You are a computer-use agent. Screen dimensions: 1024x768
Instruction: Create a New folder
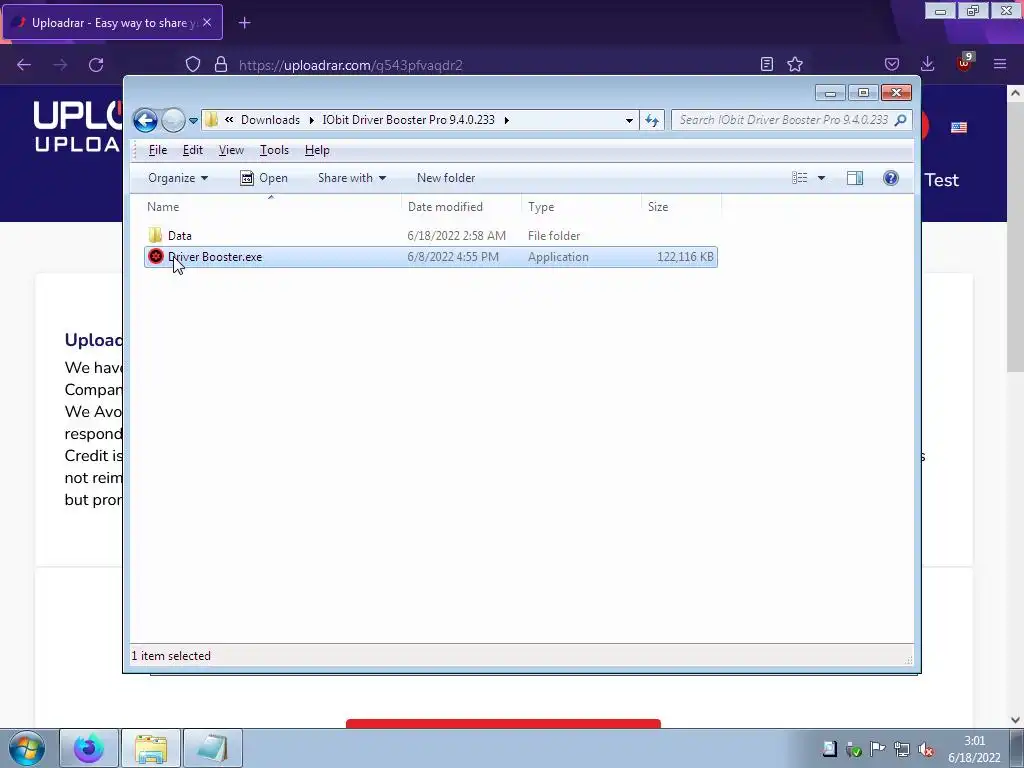pyautogui.click(x=446, y=178)
